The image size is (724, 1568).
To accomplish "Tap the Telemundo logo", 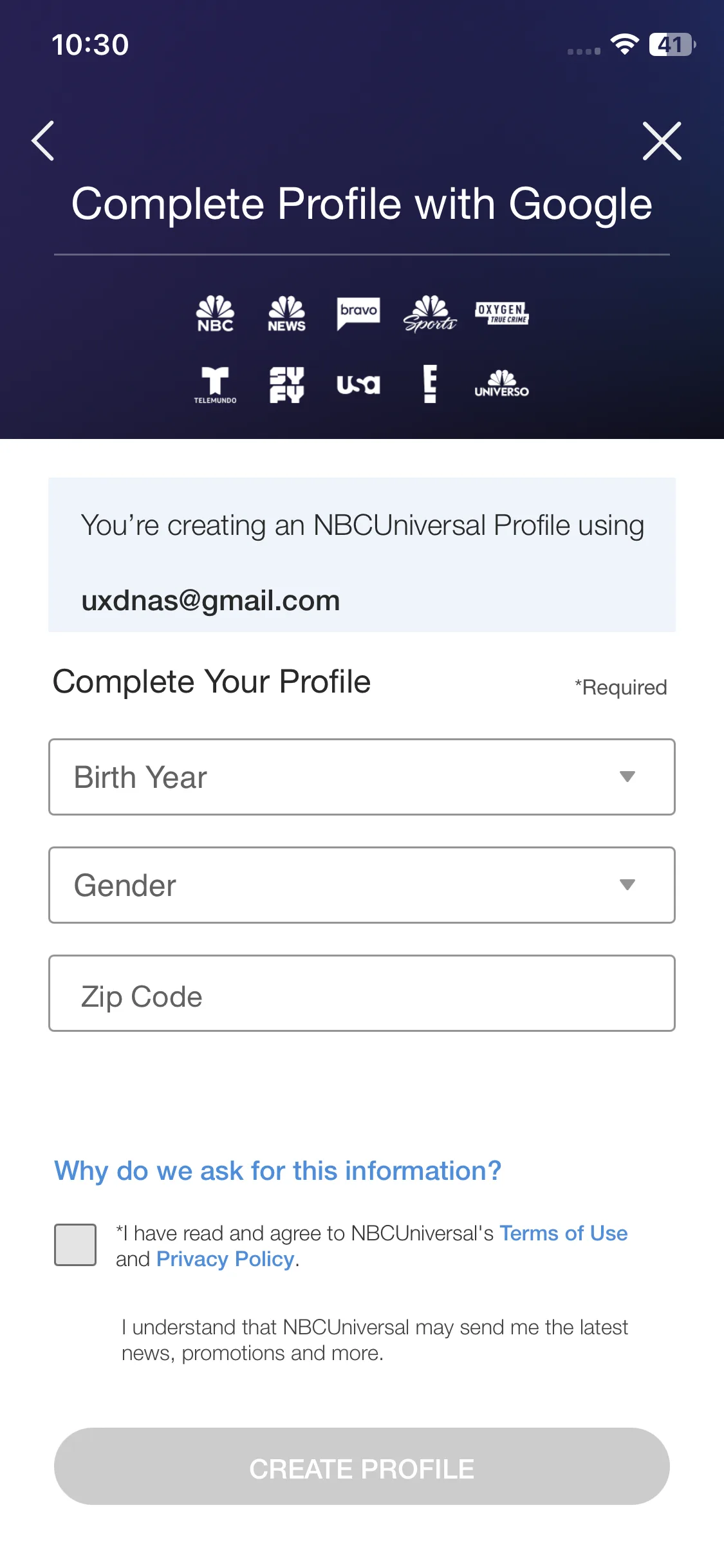I will pyautogui.click(x=215, y=385).
